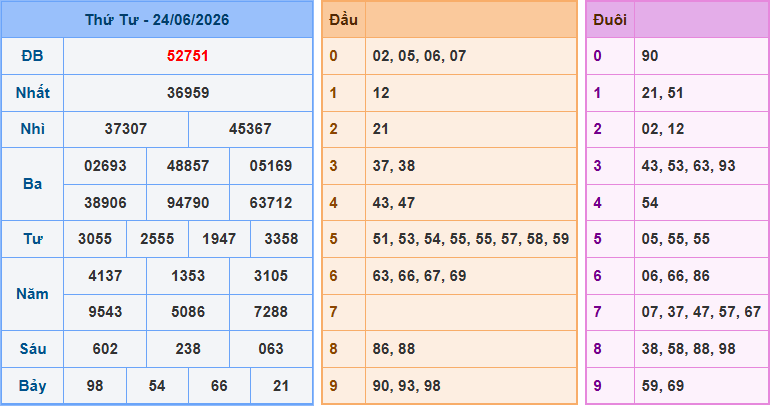Click the Ba prize number 05169
The width and height of the screenshot is (771, 406).
point(271,166)
